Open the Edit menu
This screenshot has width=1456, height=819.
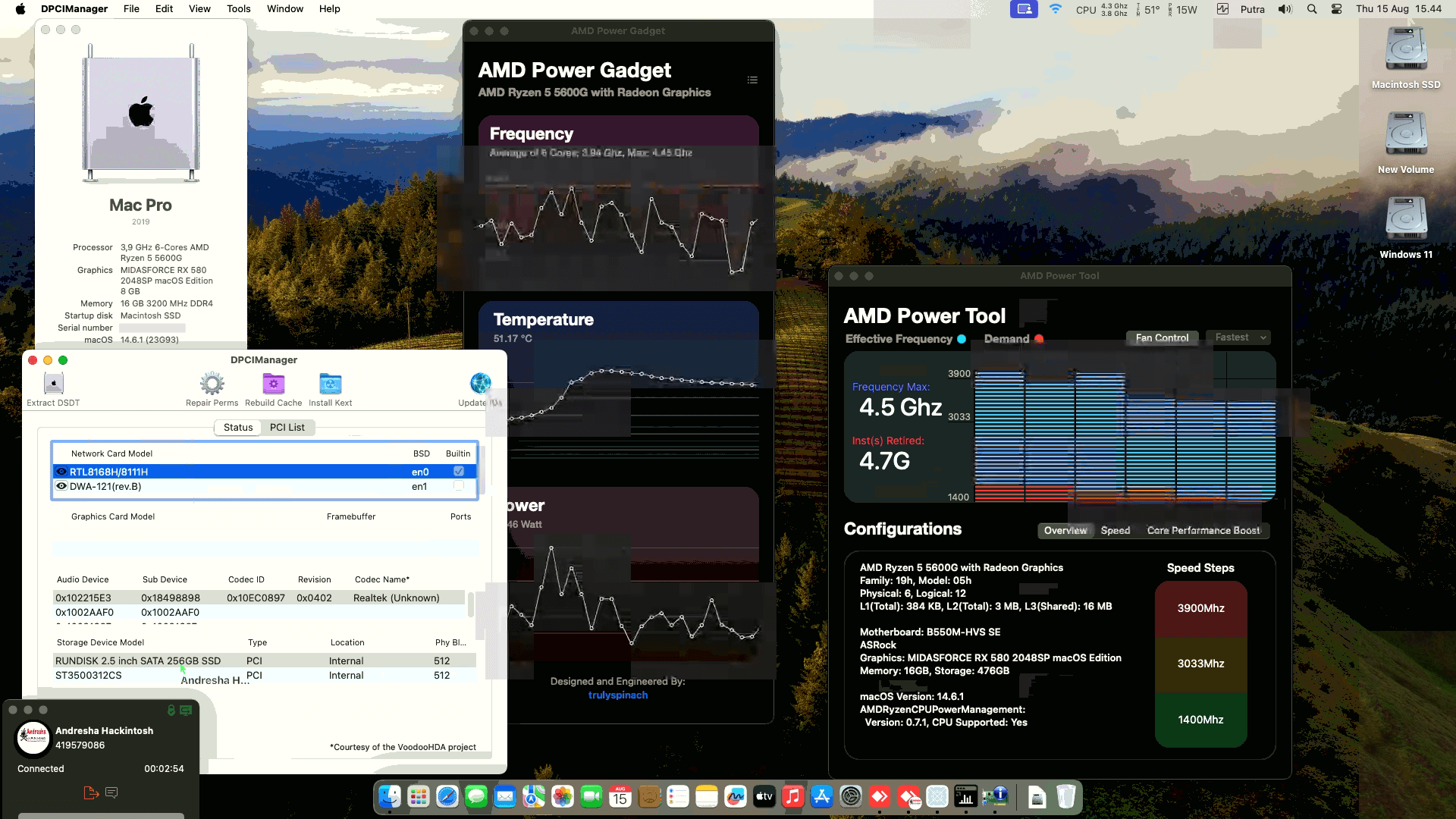click(x=164, y=9)
